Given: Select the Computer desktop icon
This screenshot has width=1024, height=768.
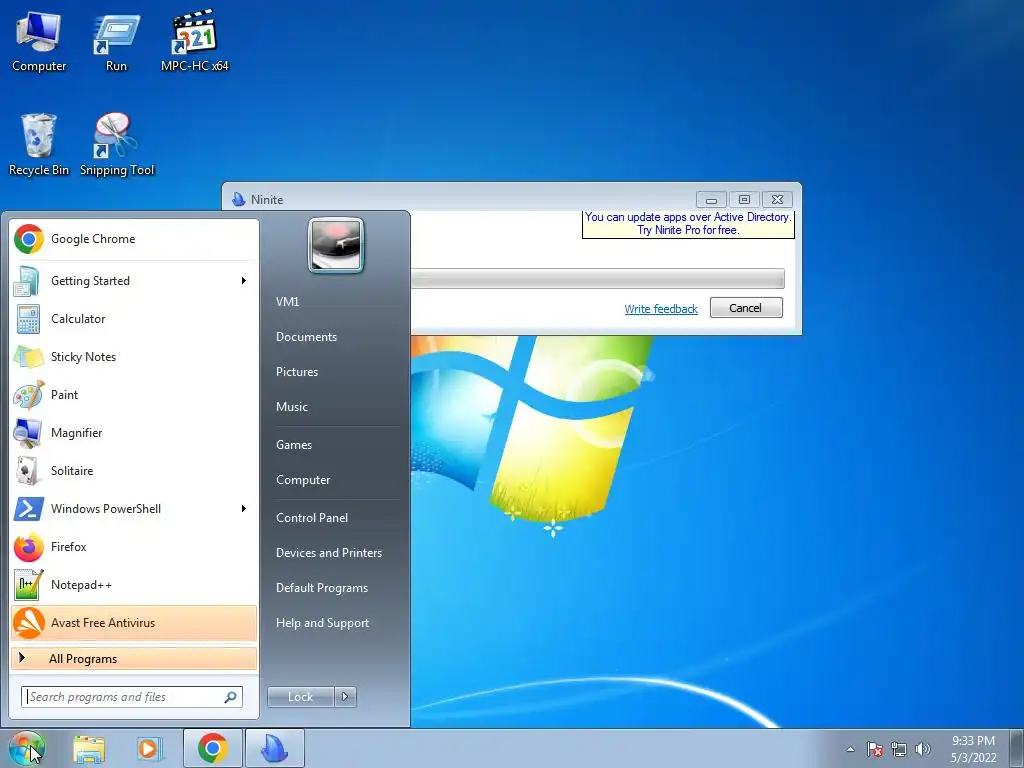Looking at the screenshot, I should coord(39,41).
